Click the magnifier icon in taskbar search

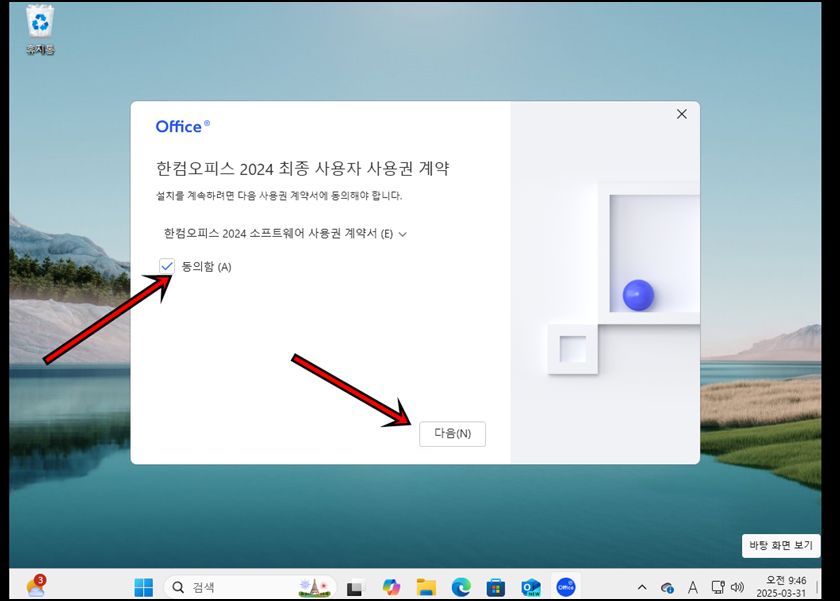coord(178,588)
